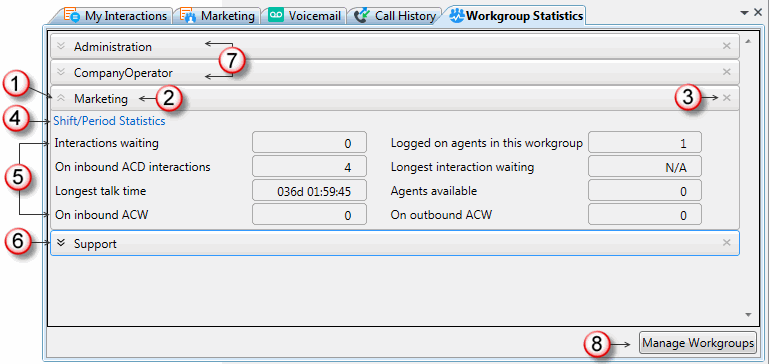Select the Marketing queue tab

point(217,16)
